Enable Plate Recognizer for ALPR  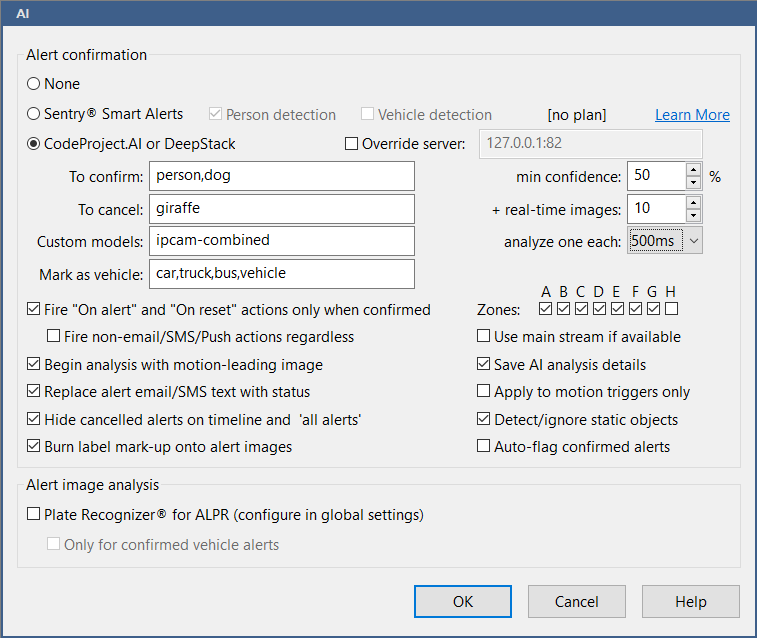pos(33,514)
